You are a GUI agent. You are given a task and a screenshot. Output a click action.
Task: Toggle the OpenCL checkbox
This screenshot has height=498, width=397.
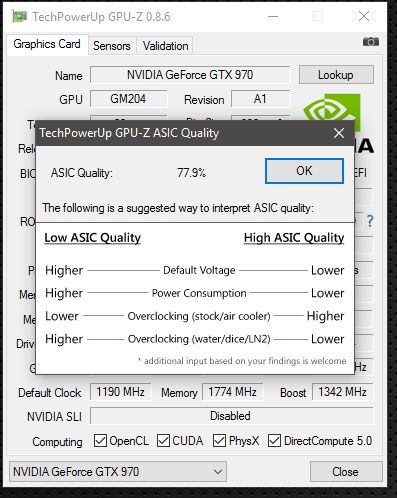pos(100,441)
